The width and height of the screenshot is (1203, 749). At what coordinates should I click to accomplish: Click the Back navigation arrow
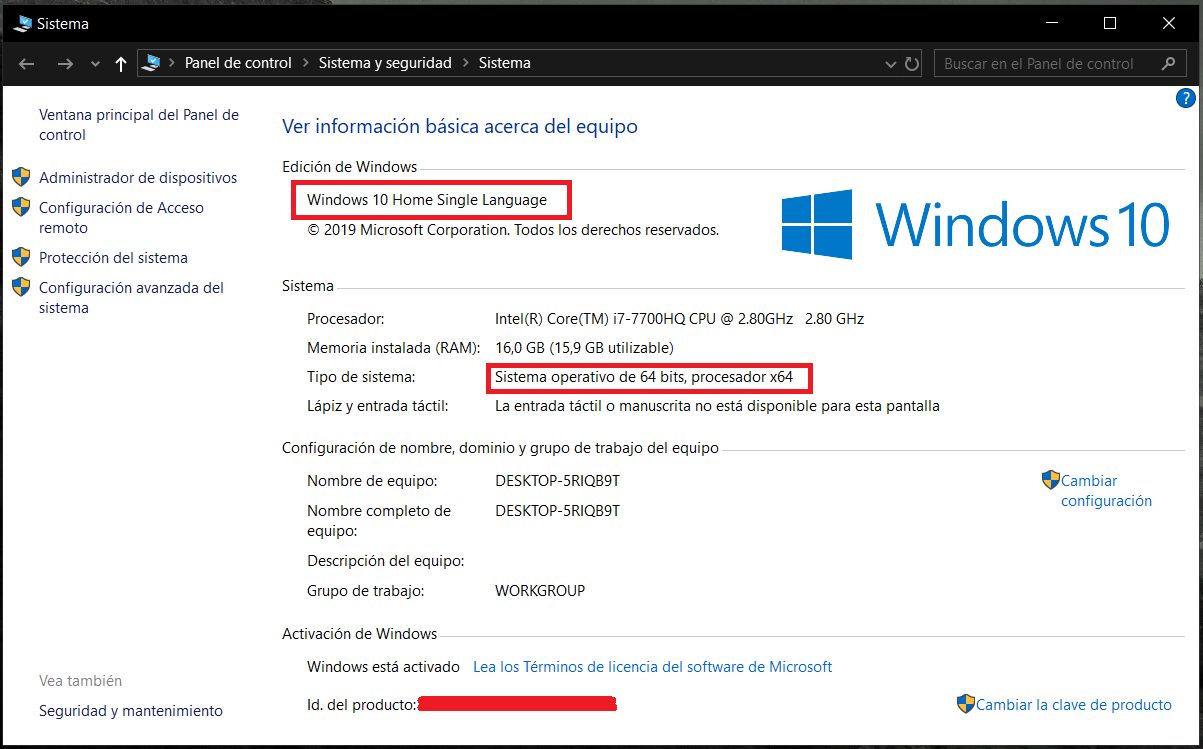pyautogui.click(x=27, y=63)
